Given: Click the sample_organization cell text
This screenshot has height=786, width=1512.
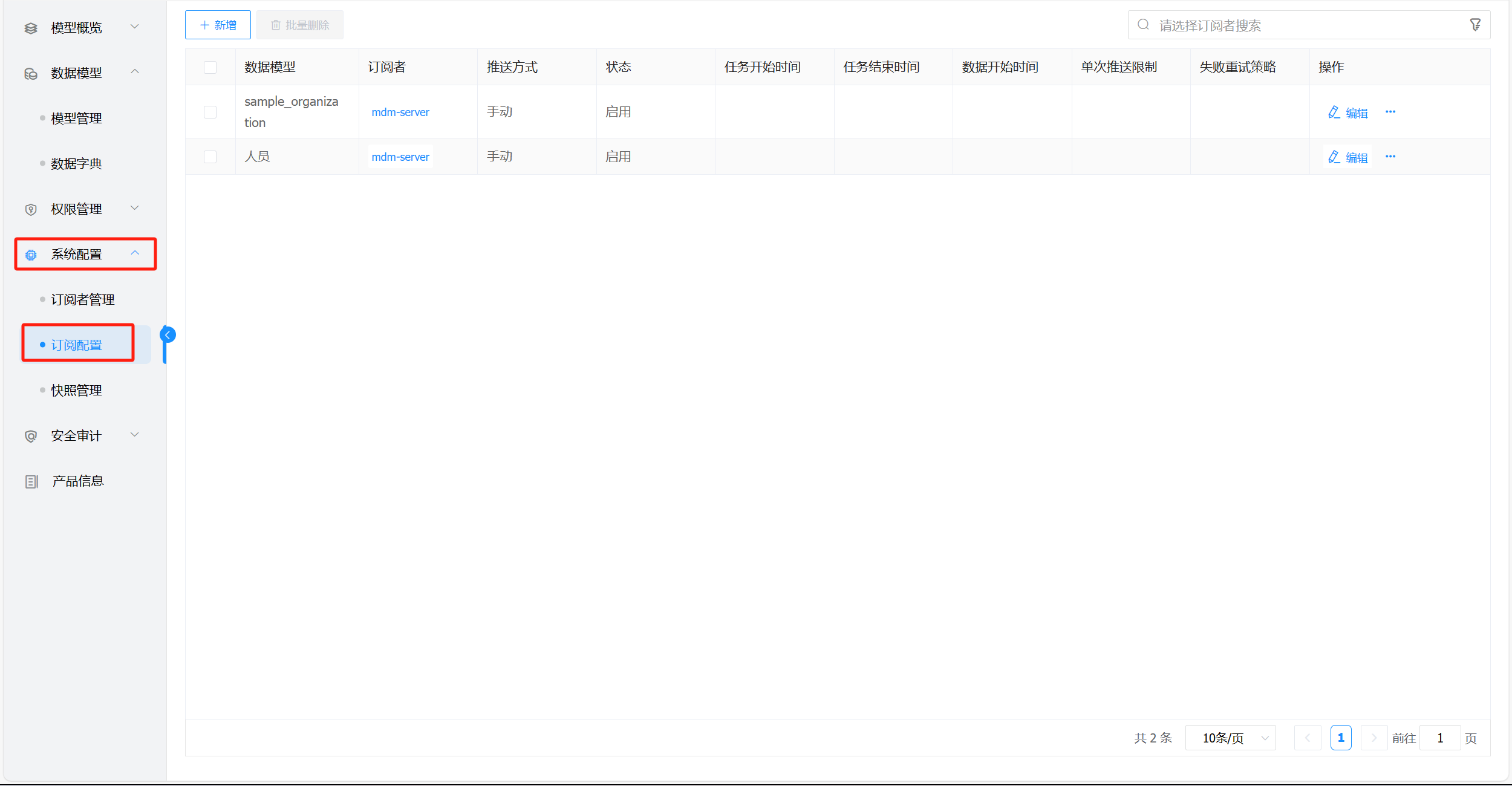Looking at the screenshot, I should [x=292, y=112].
